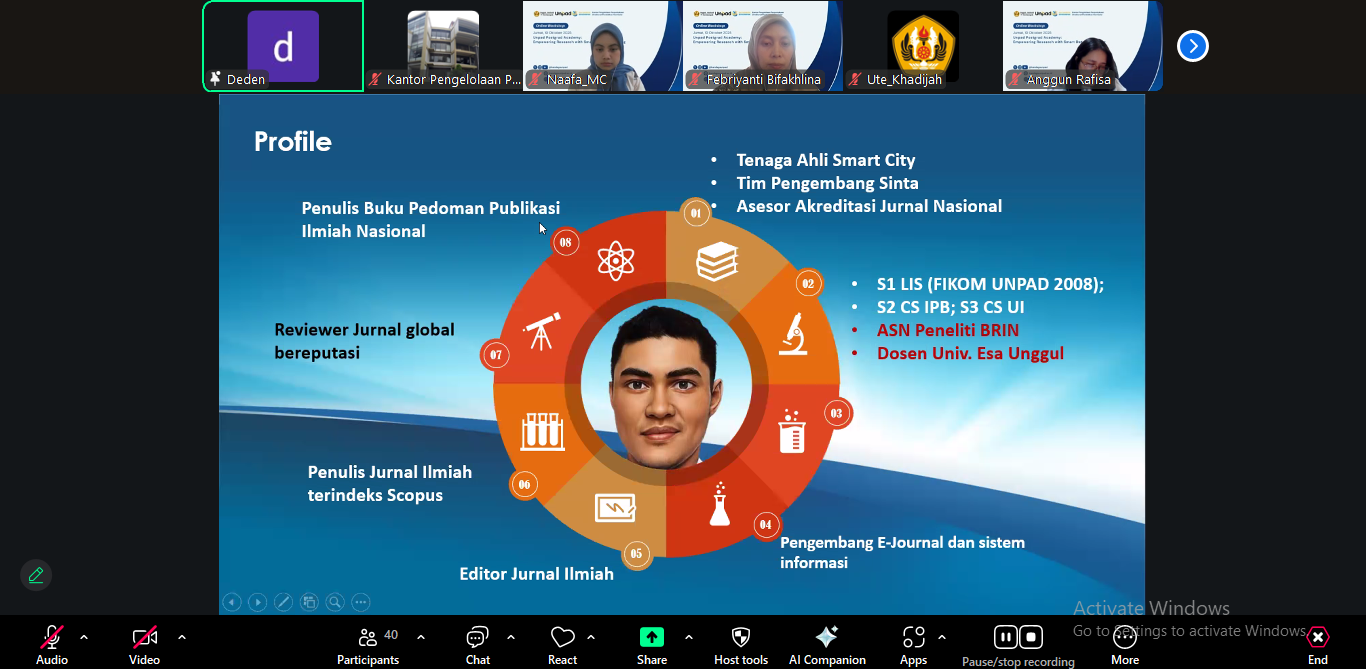1366x669 pixels.
Task: Click 'Reviewer Jurnal global bereputasi' text
Action: coord(364,341)
